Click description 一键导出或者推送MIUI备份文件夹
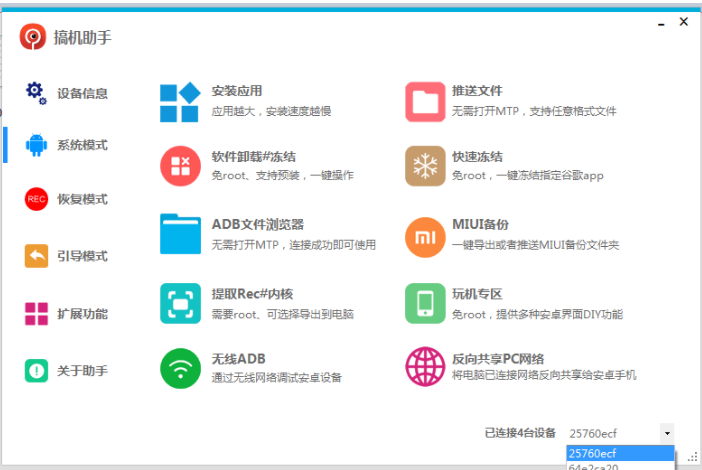 coord(535,245)
